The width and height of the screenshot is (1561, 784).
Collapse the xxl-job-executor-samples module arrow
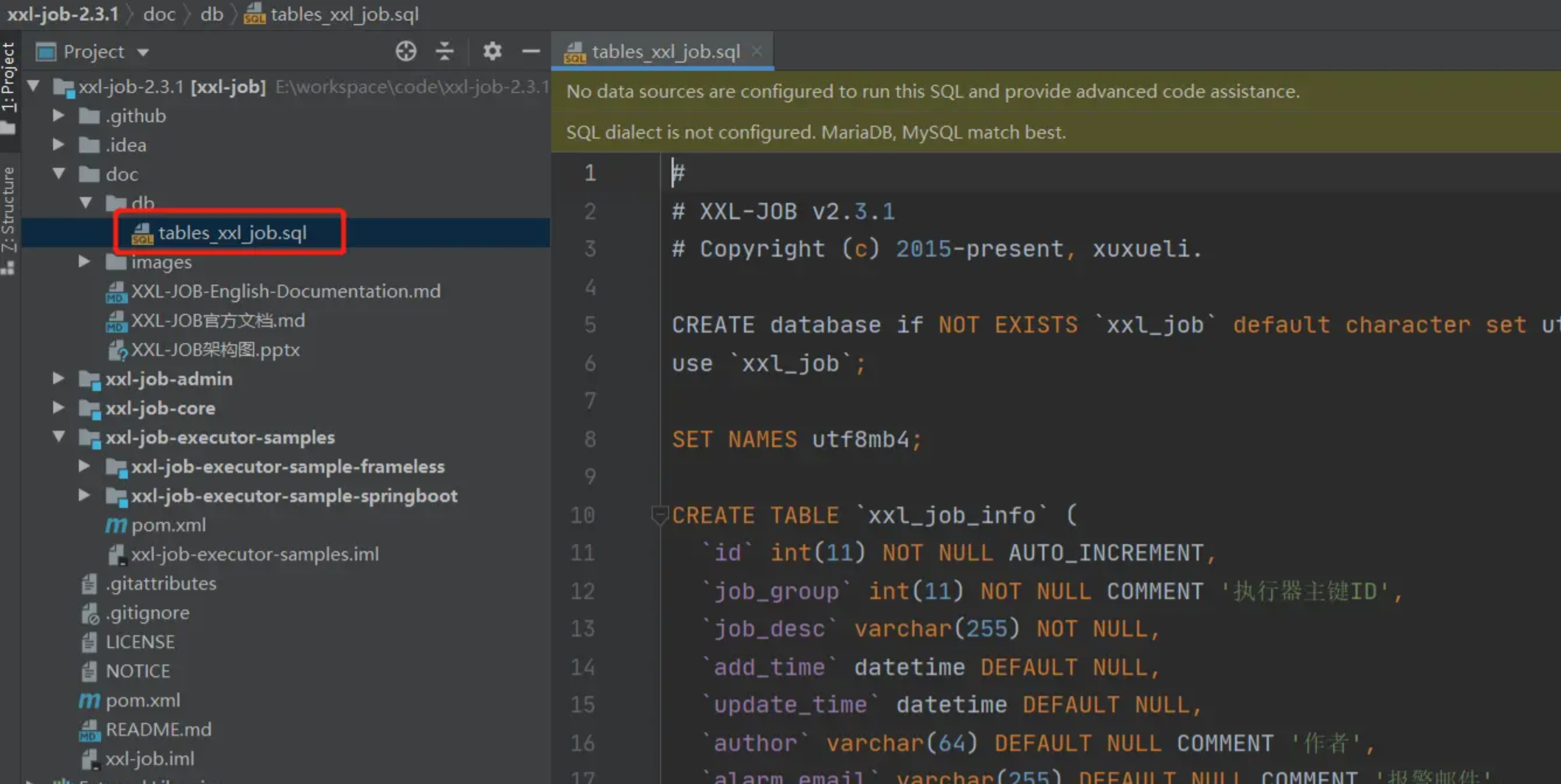click(59, 436)
